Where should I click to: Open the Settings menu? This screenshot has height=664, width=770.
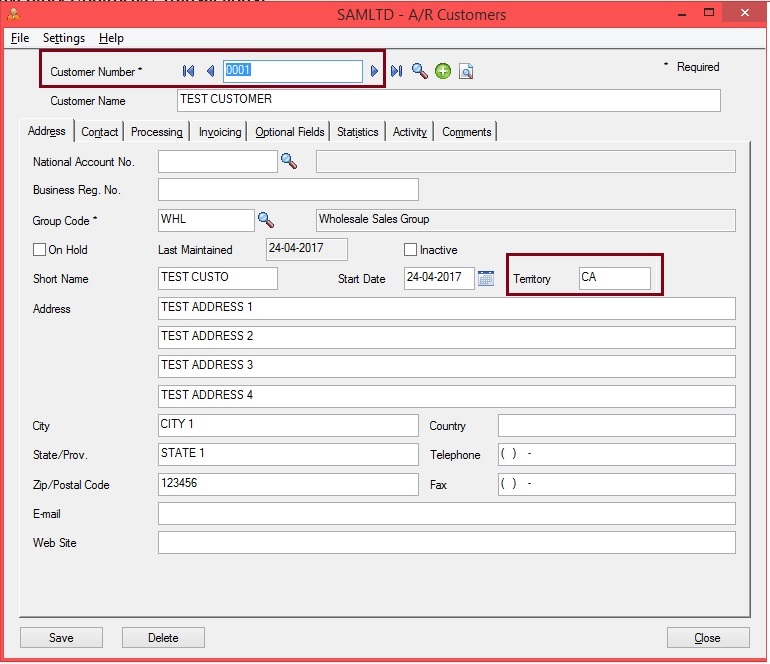click(x=64, y=38)
